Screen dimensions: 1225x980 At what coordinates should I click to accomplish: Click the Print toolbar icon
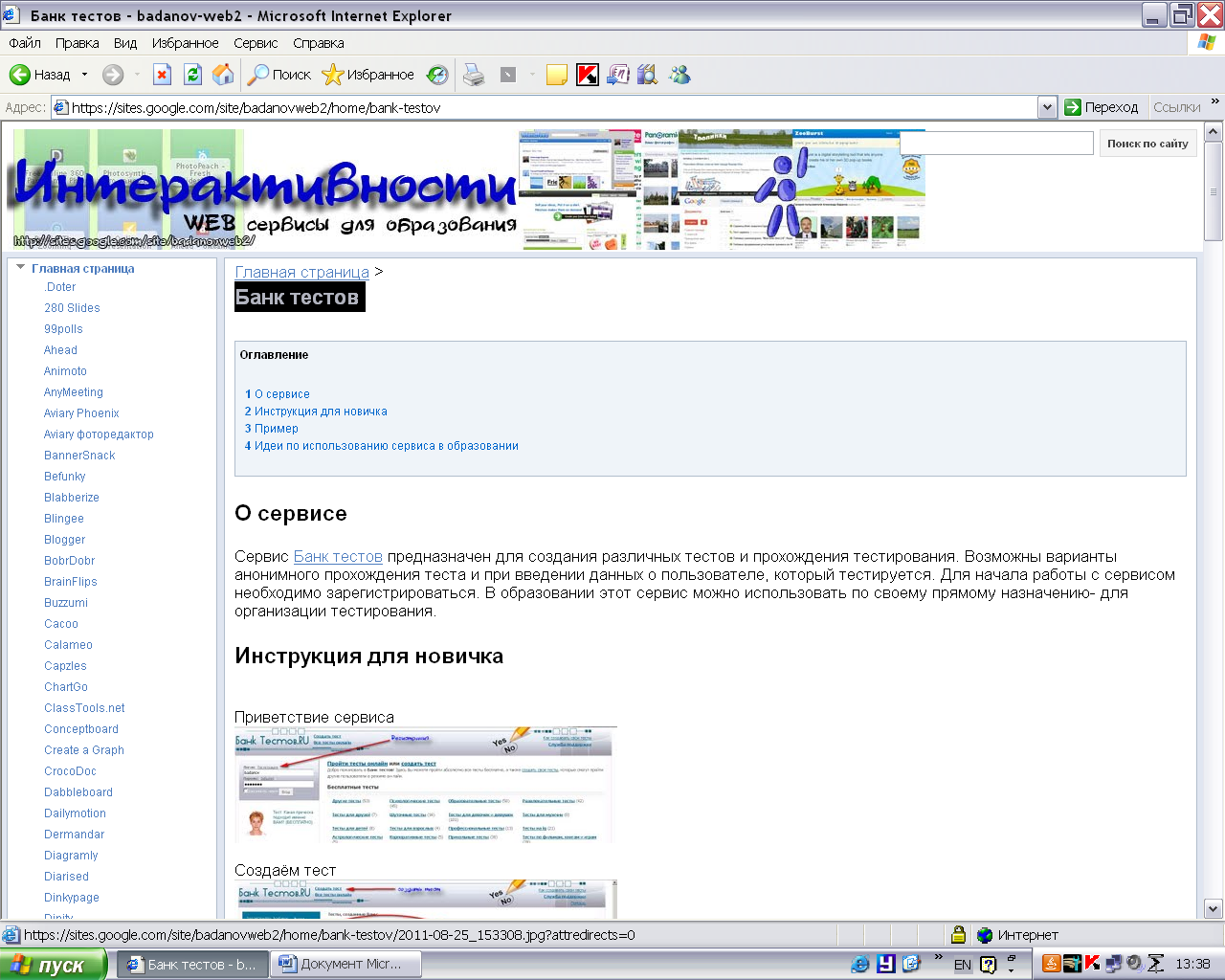[474, 75]
